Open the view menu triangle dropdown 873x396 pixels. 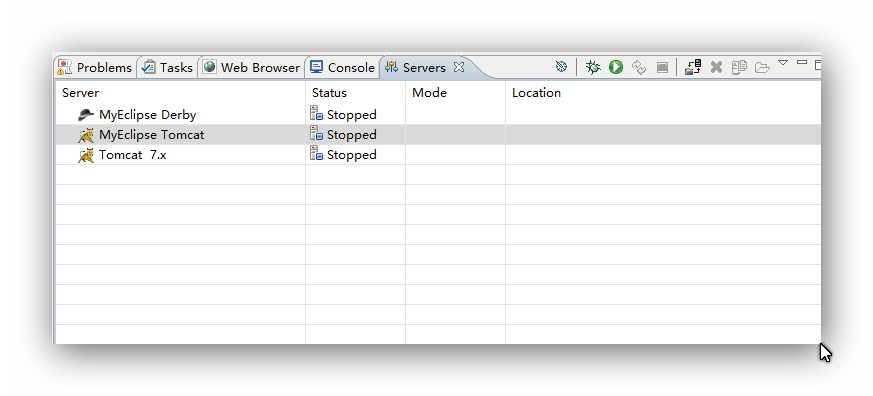(x=783, y=62)
